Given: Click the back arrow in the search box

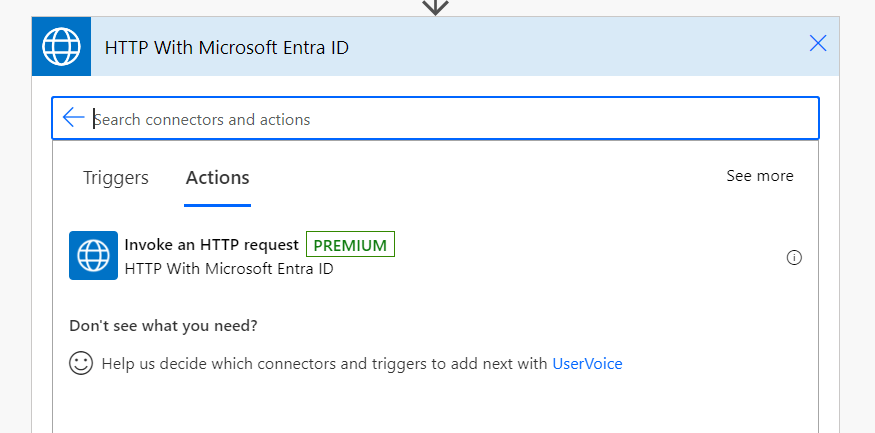Looking at the screenshot, I should (x=73, y=118).
